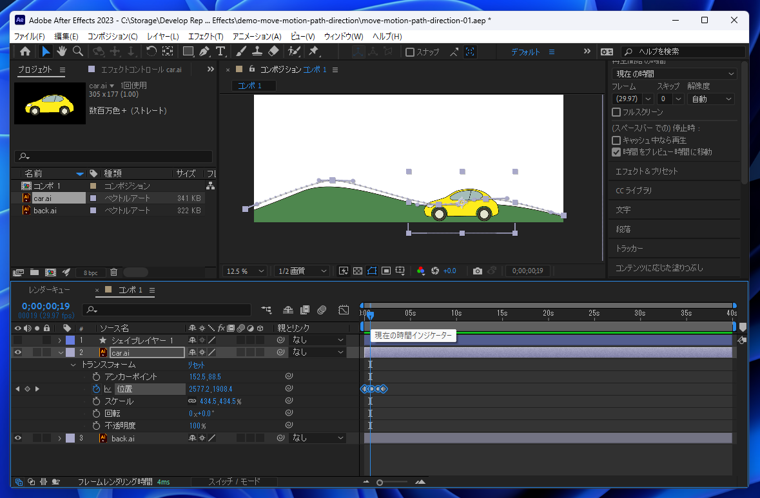Toggle the shy layers icon in timeline
Screen dimensions: 760x498
pos(288,310)
